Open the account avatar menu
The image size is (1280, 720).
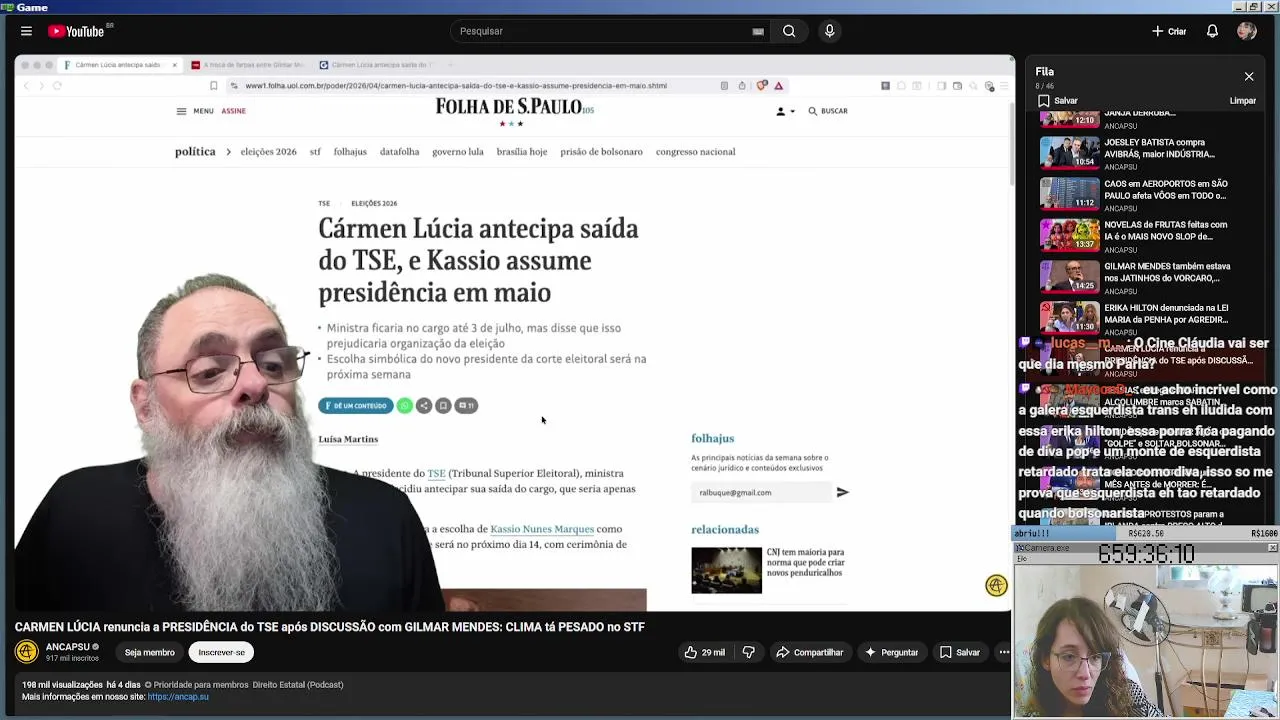[x=1246, y=31]
